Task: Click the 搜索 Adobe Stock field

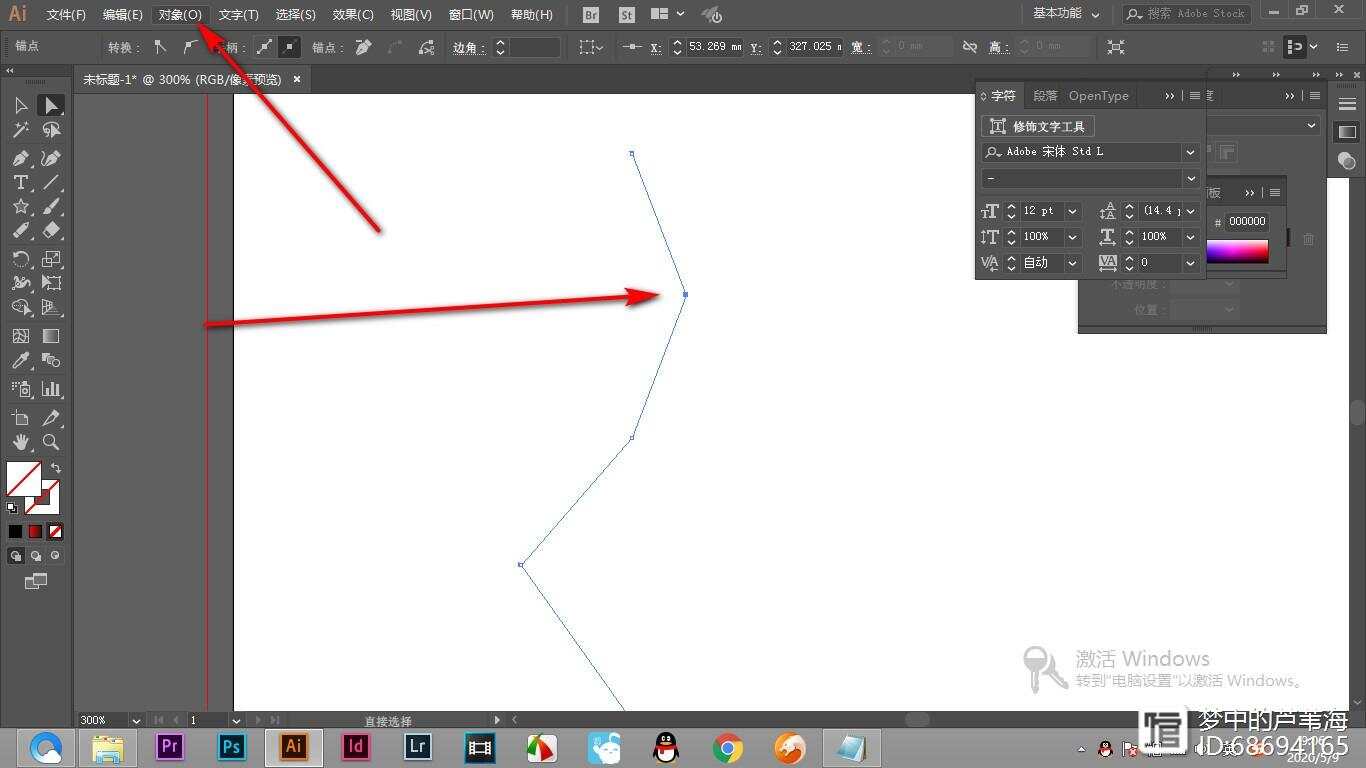Action: point(1186,14)
